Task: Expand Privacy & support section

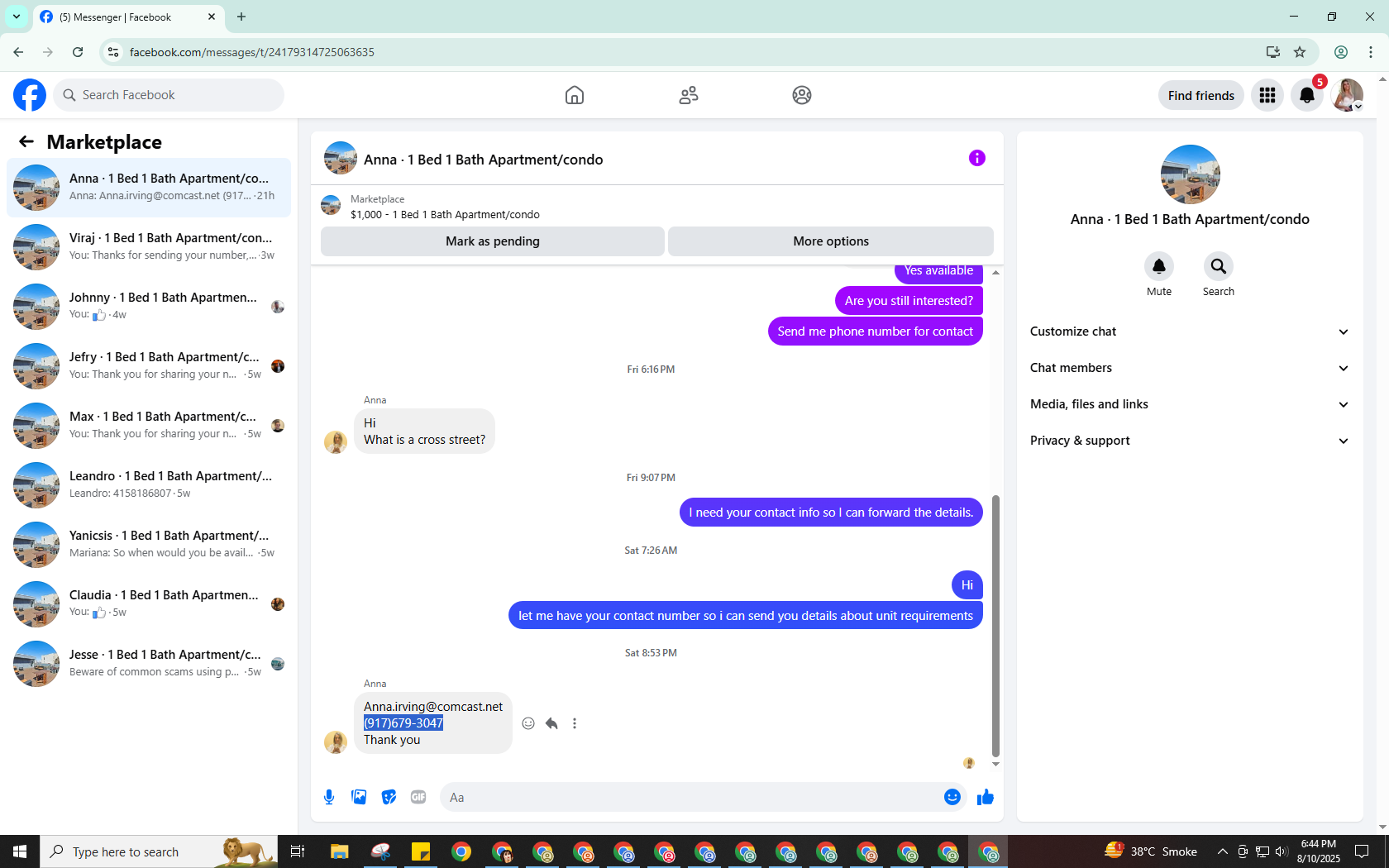Action: [1190, 441]
